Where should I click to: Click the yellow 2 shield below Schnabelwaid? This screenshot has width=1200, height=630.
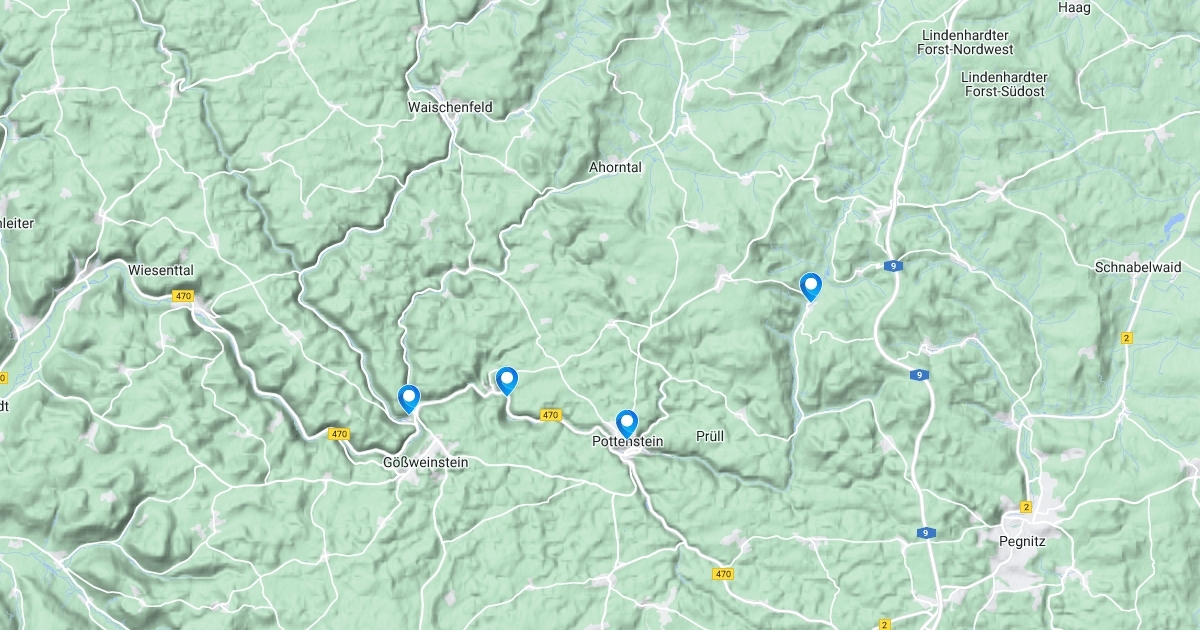(x=1127, y=338)
